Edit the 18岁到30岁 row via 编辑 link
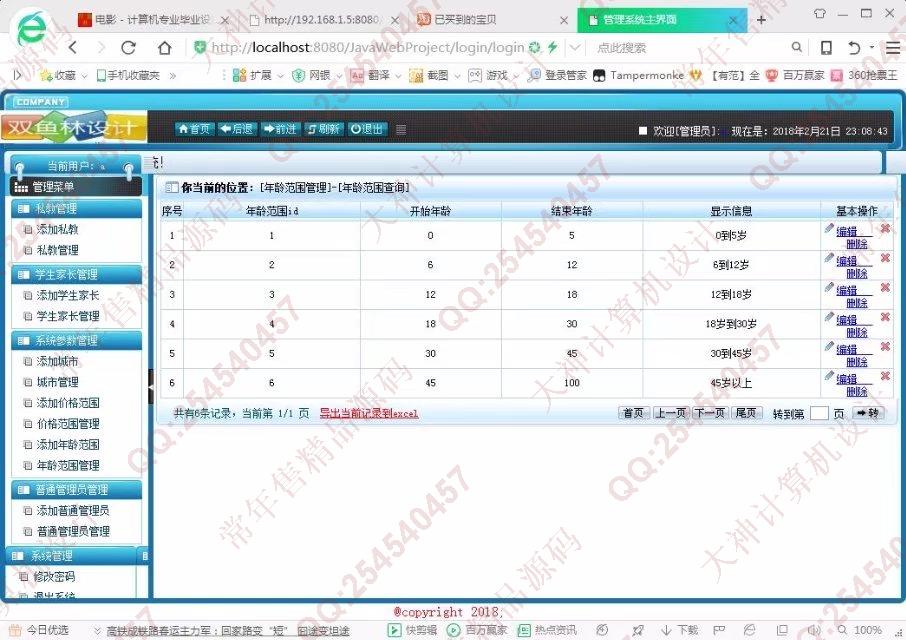Viewport: 906px width, 640px height. [846, 320]
